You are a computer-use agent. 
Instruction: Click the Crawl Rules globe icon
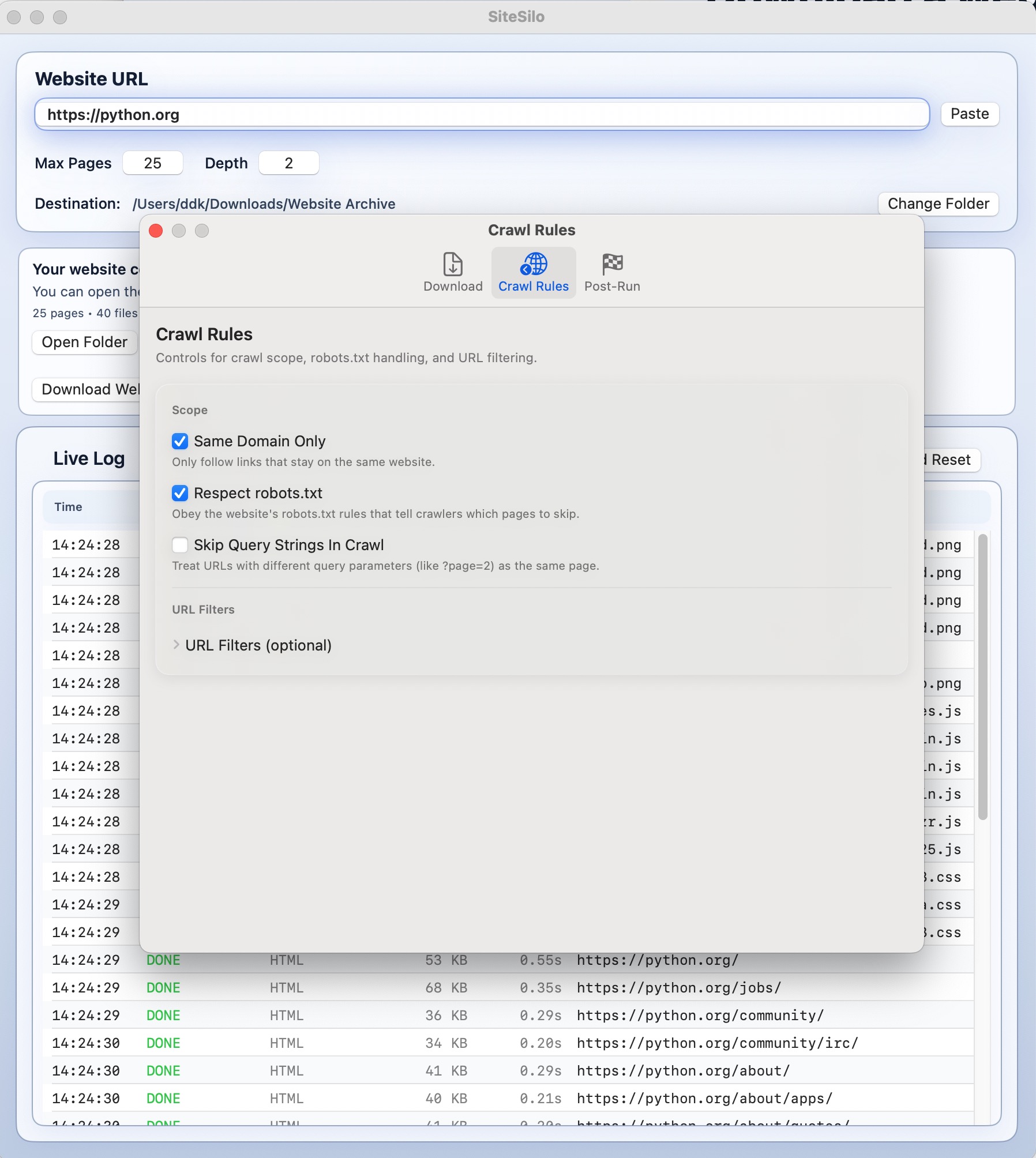click(x=534, y=264)
